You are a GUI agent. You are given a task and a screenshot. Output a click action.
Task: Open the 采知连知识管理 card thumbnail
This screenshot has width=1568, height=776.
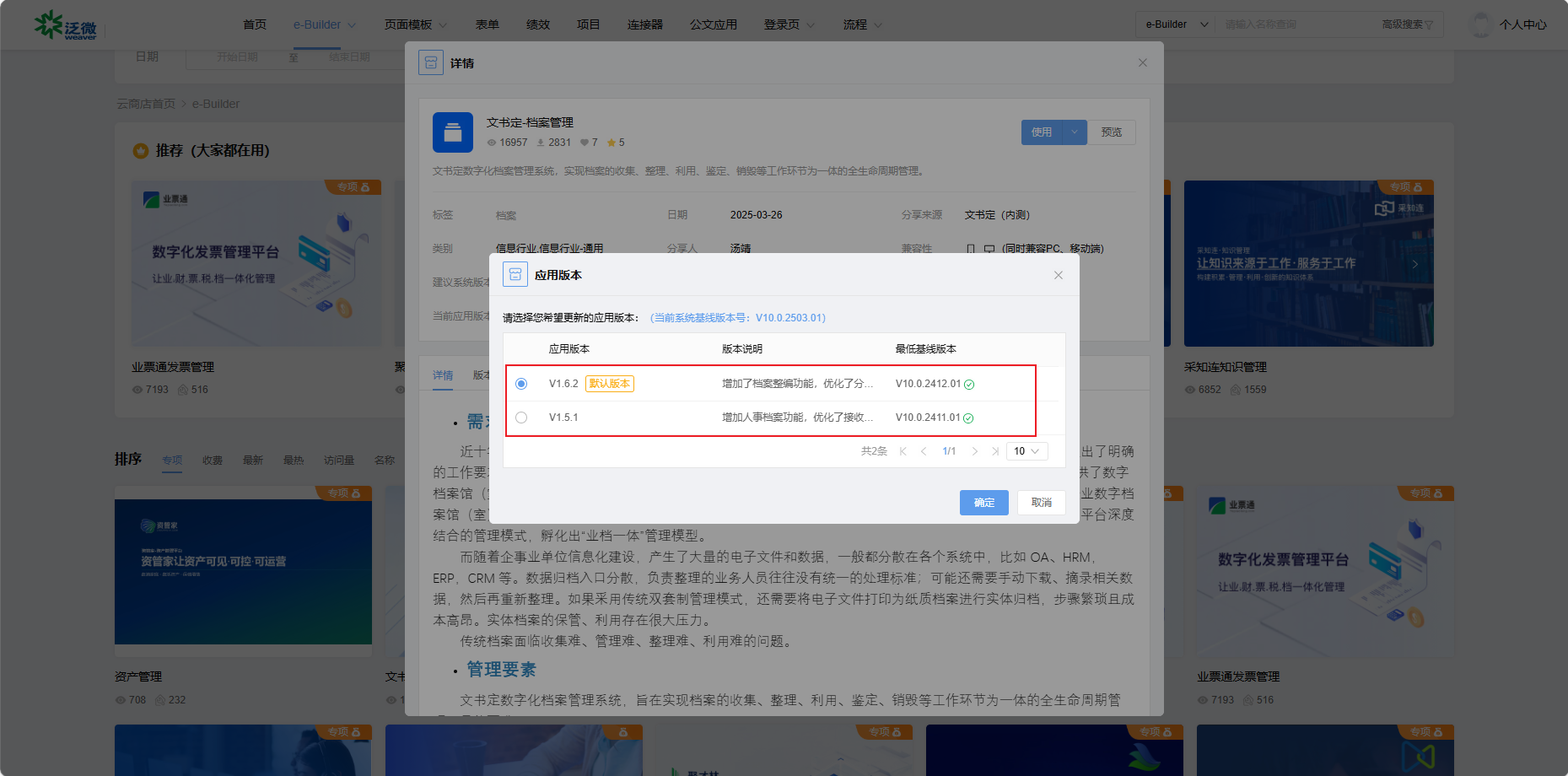(x=1309, y=263)
